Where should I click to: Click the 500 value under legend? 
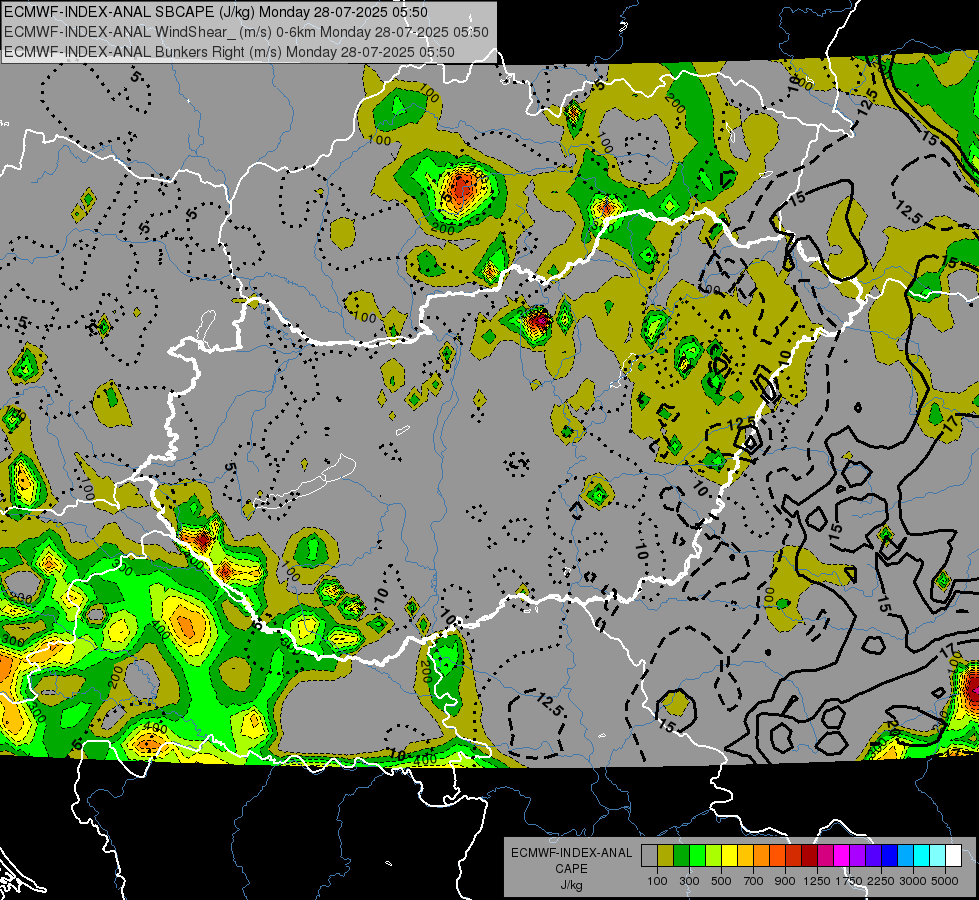(x=721, y=881)
